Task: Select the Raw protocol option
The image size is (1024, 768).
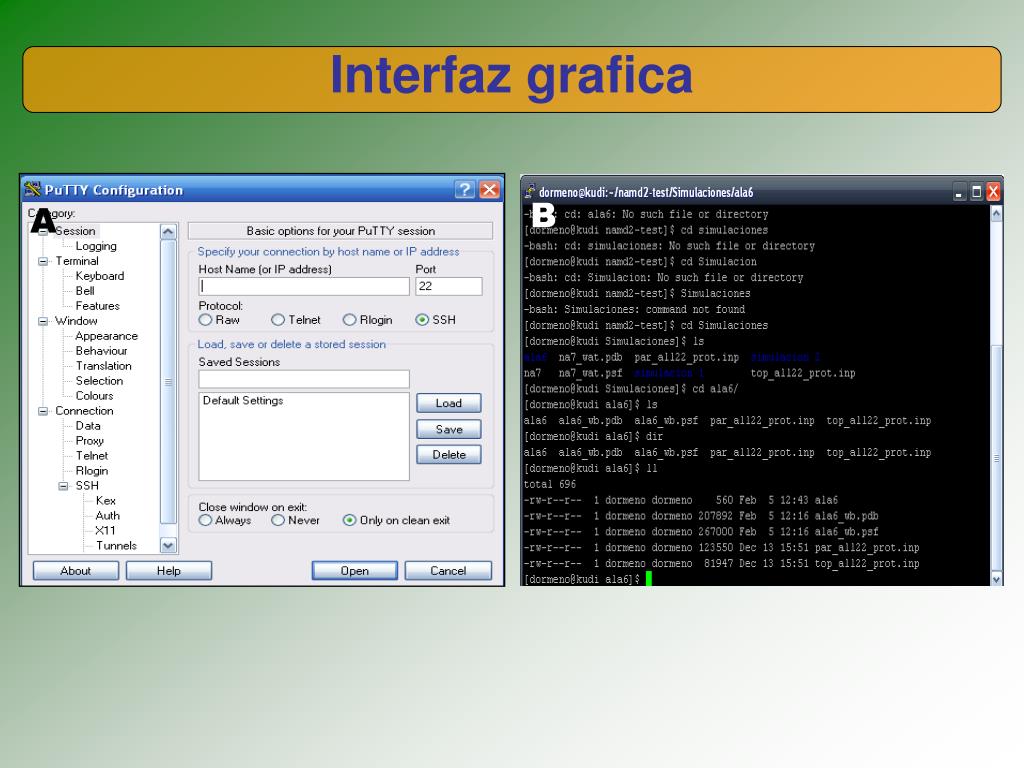Action: 206,320
